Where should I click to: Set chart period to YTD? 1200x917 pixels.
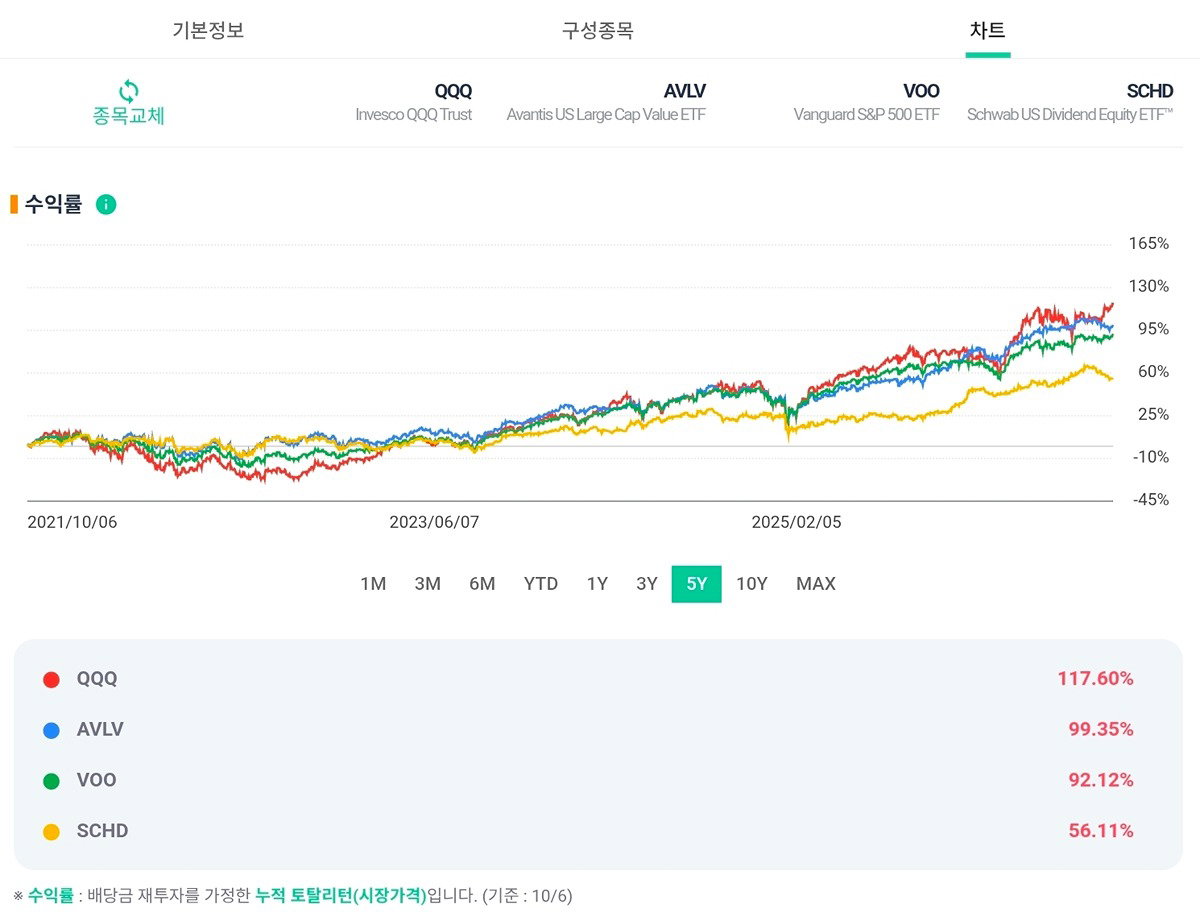click(541, 584)
